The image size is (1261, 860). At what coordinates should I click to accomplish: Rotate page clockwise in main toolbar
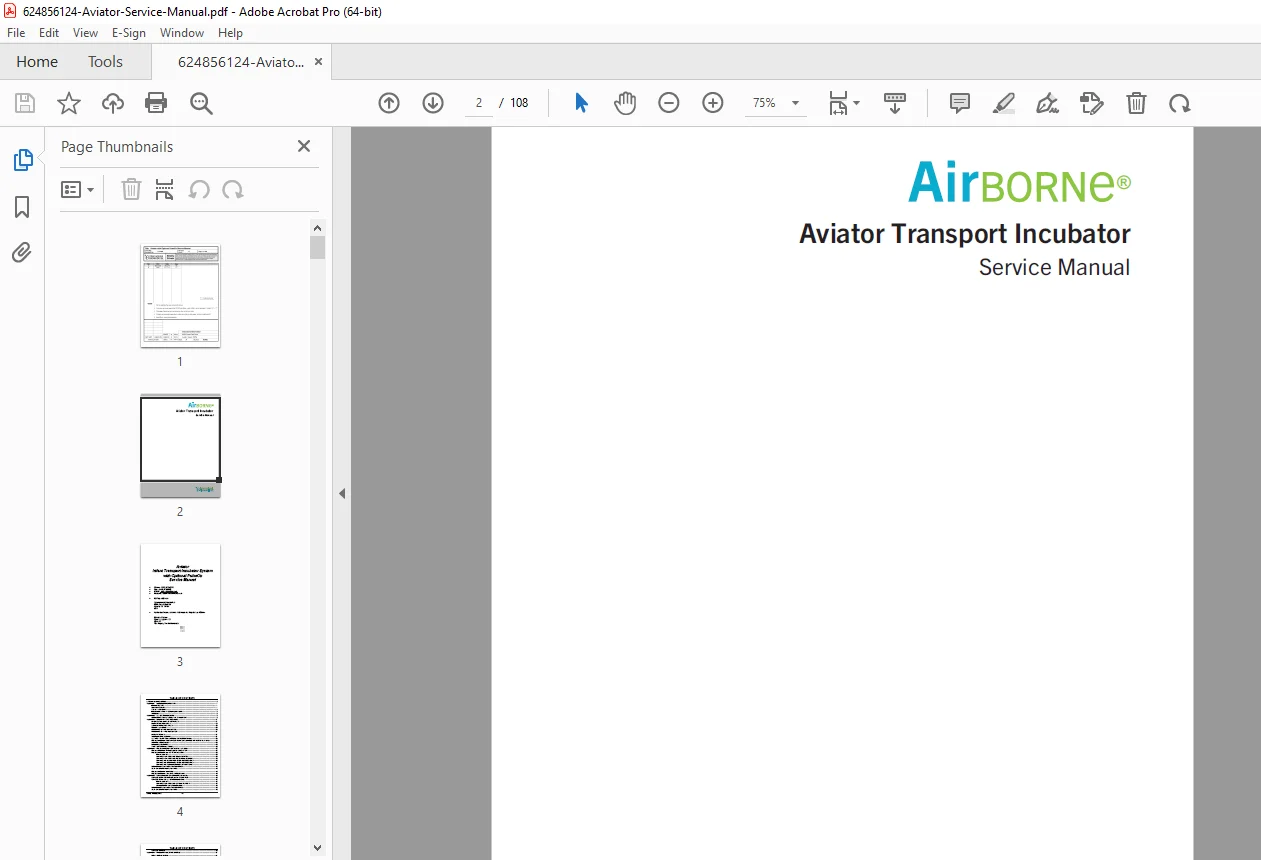click(x=1180, y=103)
